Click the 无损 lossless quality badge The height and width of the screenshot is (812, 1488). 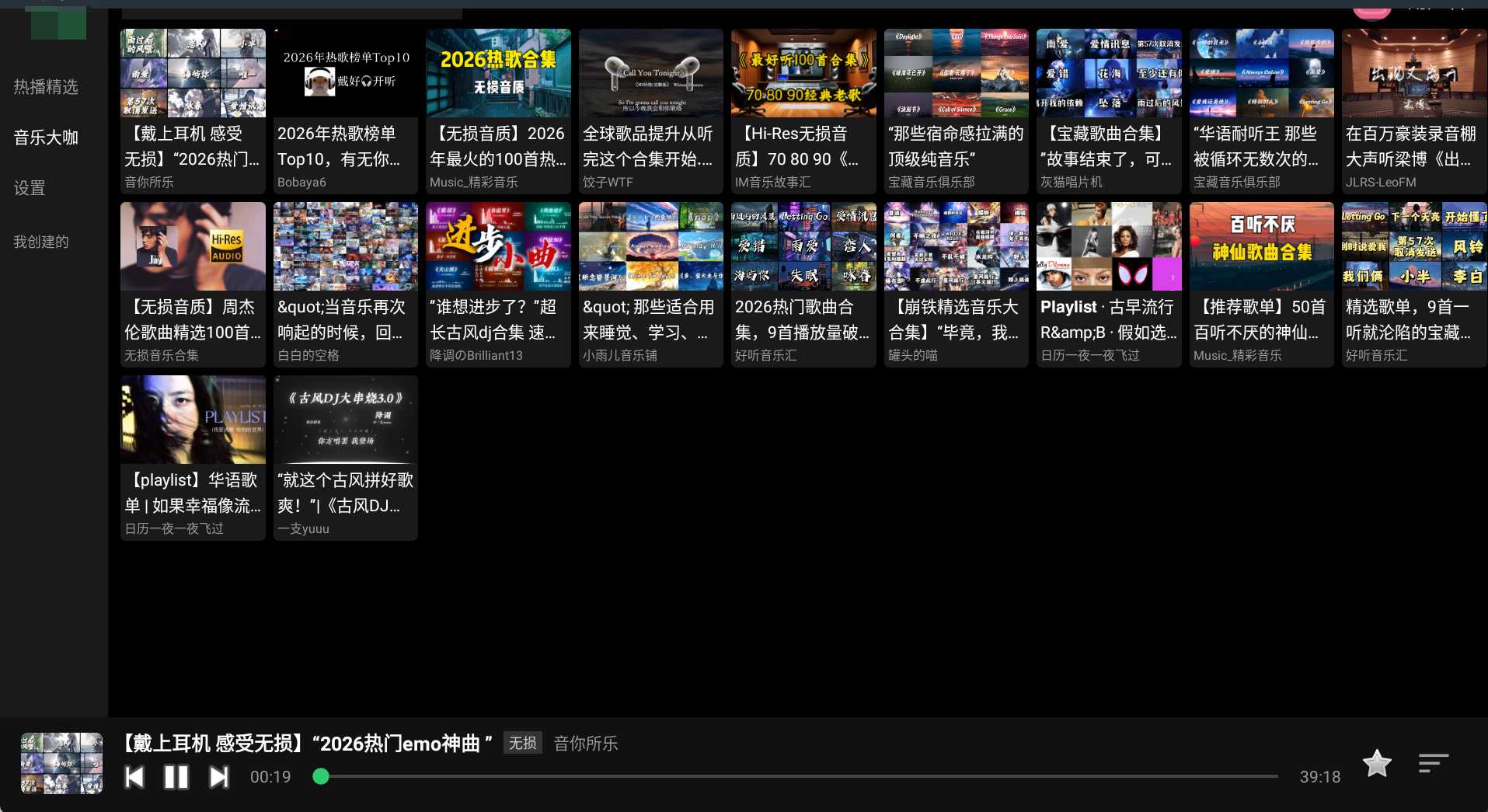point(522,744)
